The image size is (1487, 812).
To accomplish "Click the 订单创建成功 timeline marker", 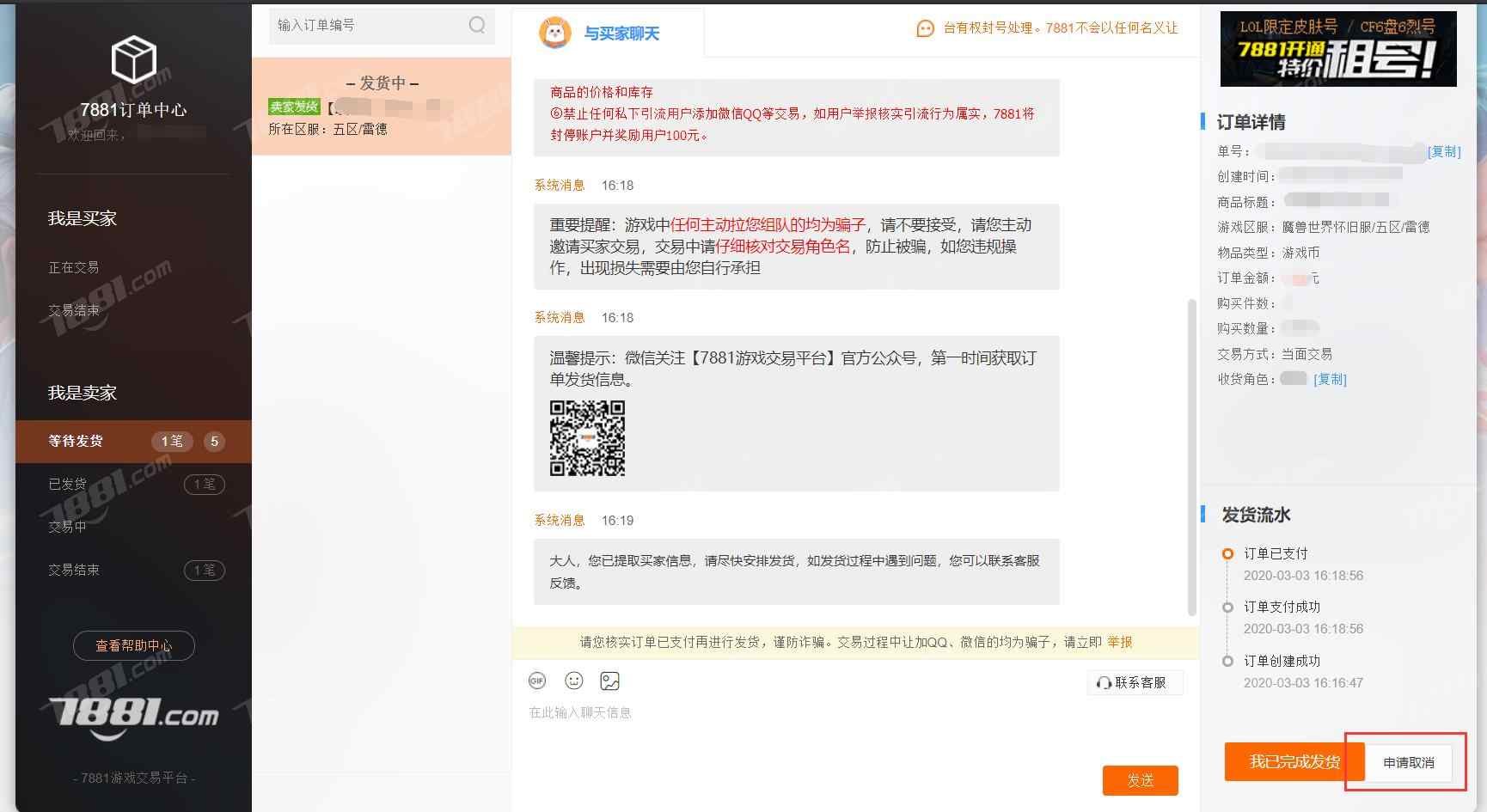I will click(1227, 661).
